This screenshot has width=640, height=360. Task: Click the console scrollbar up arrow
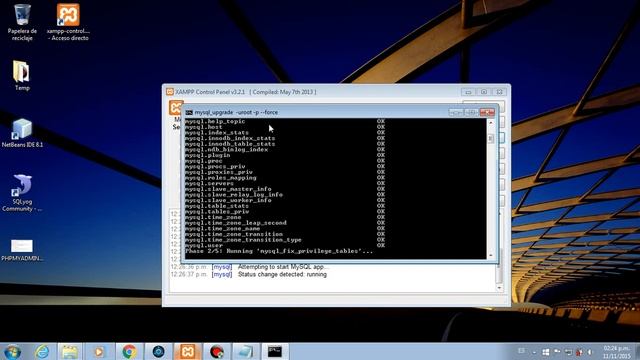tap(491, 122)
